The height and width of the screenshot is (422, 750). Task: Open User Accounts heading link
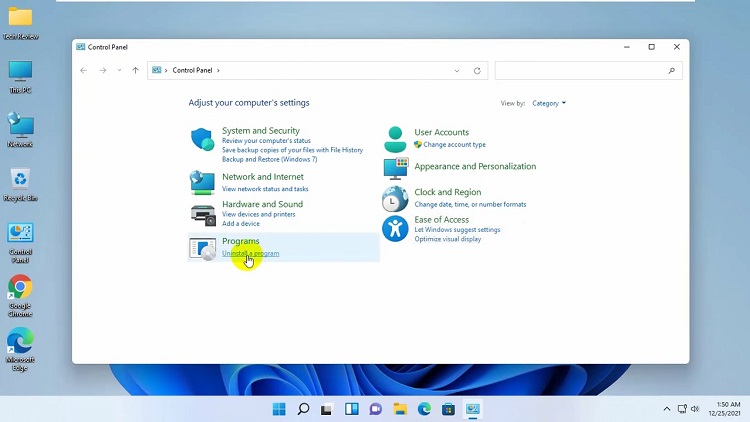(x=441, y=133)
